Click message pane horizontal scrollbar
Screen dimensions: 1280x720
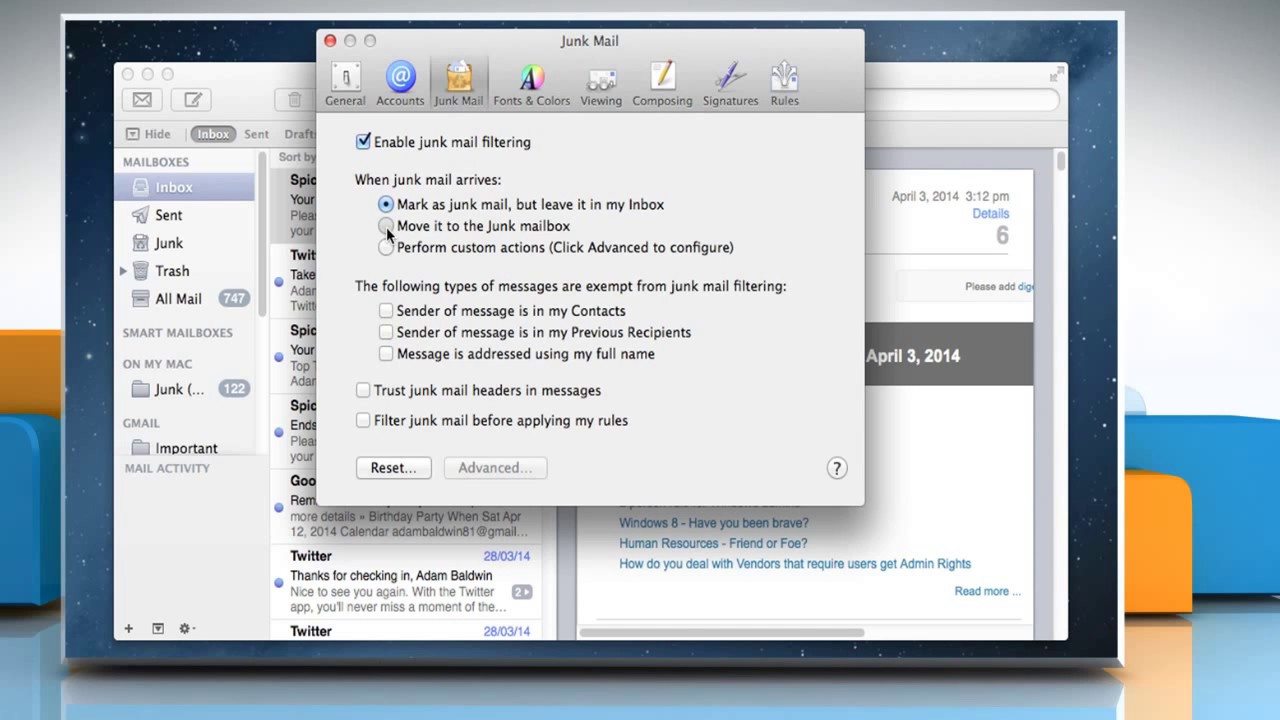point(722,632)
